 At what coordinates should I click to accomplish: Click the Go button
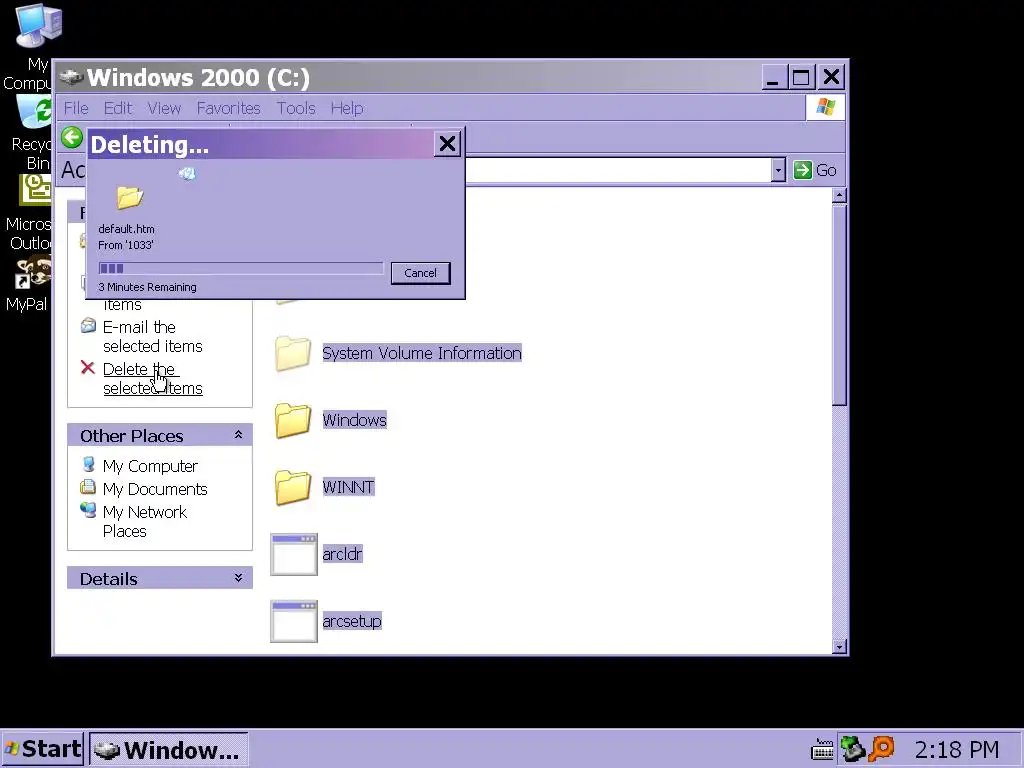(815, 170)
